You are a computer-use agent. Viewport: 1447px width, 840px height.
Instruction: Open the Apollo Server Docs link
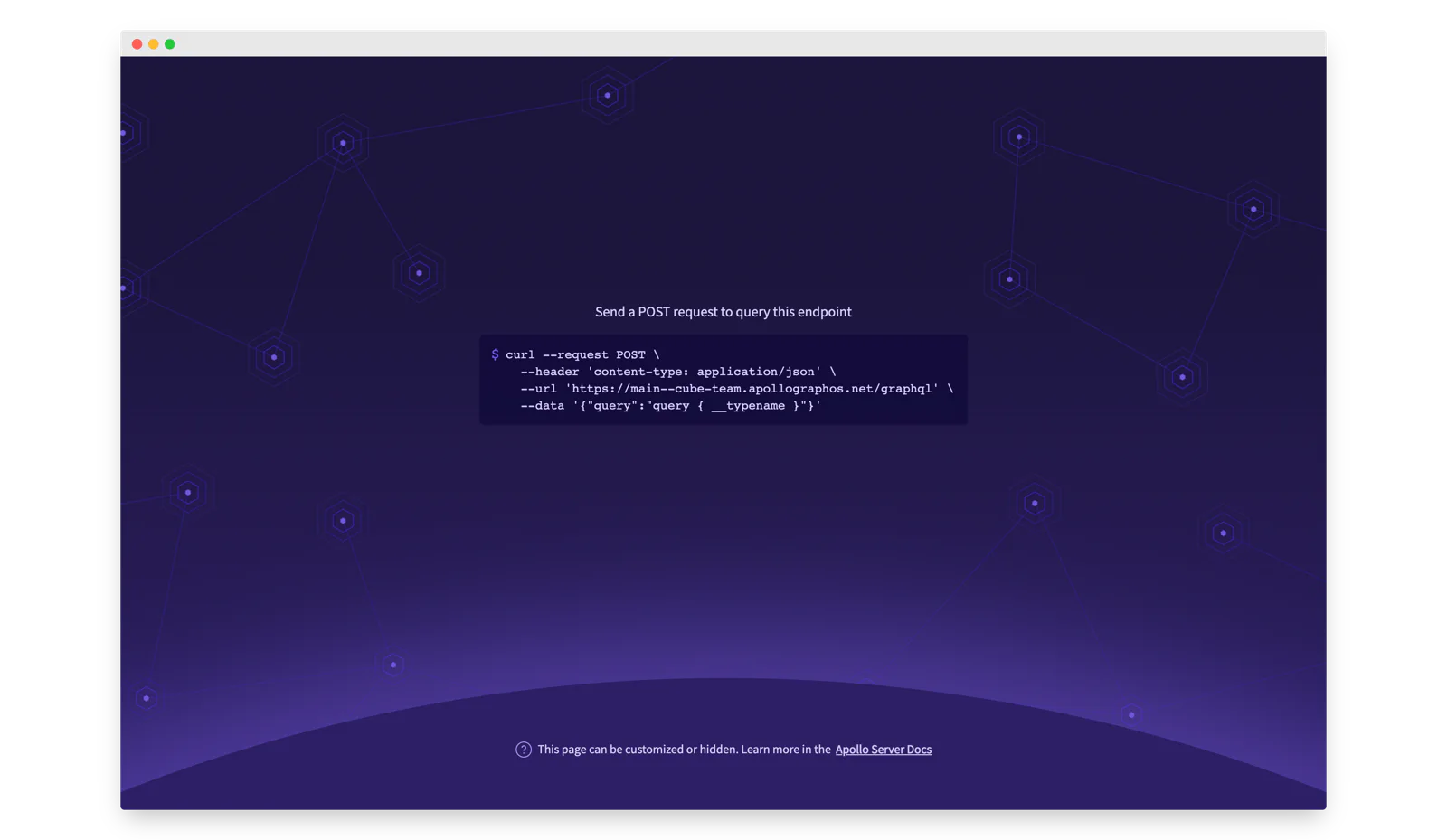click(x=883, y=750)
